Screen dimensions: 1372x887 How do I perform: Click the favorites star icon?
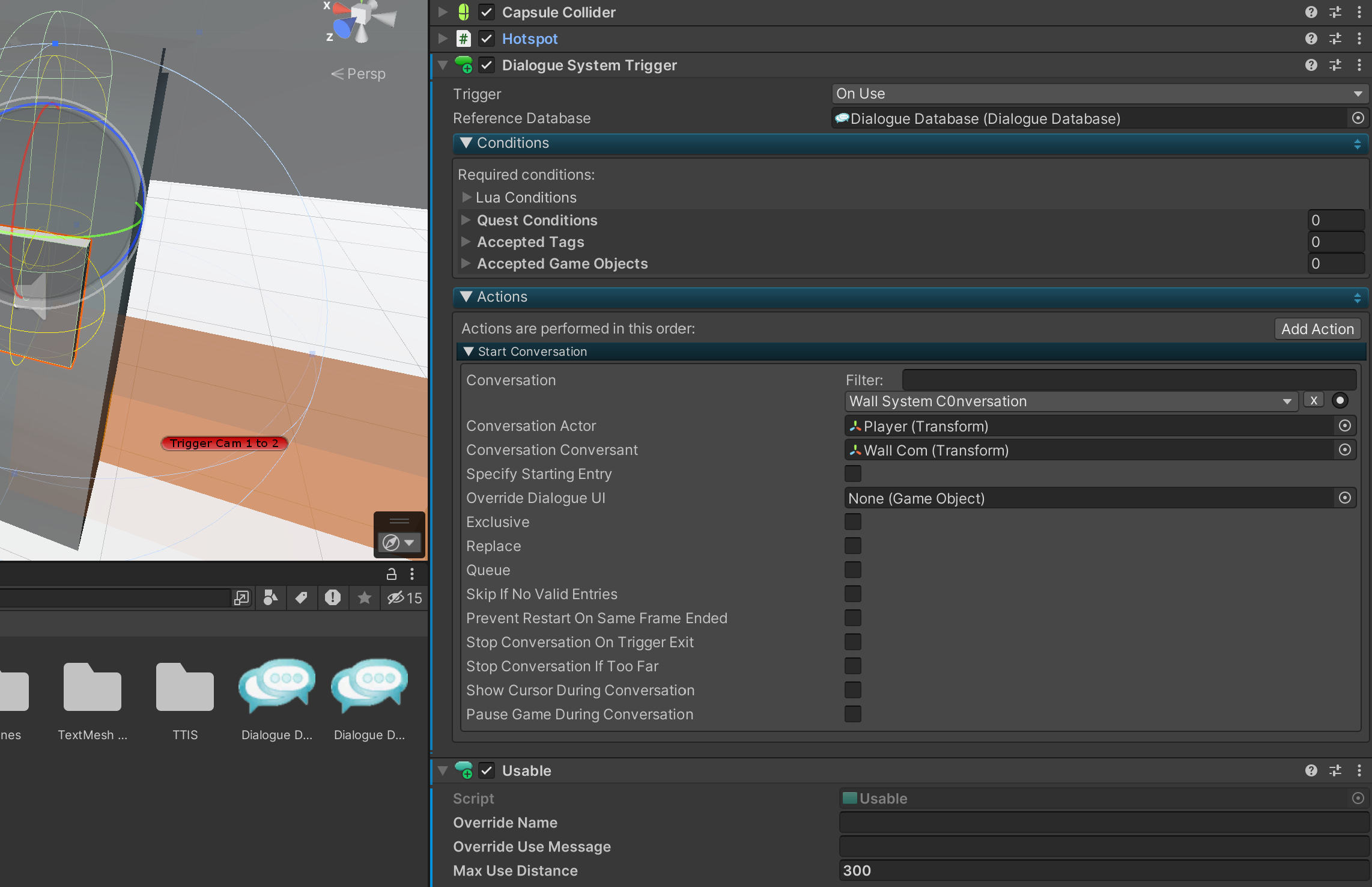coord(364,597)
